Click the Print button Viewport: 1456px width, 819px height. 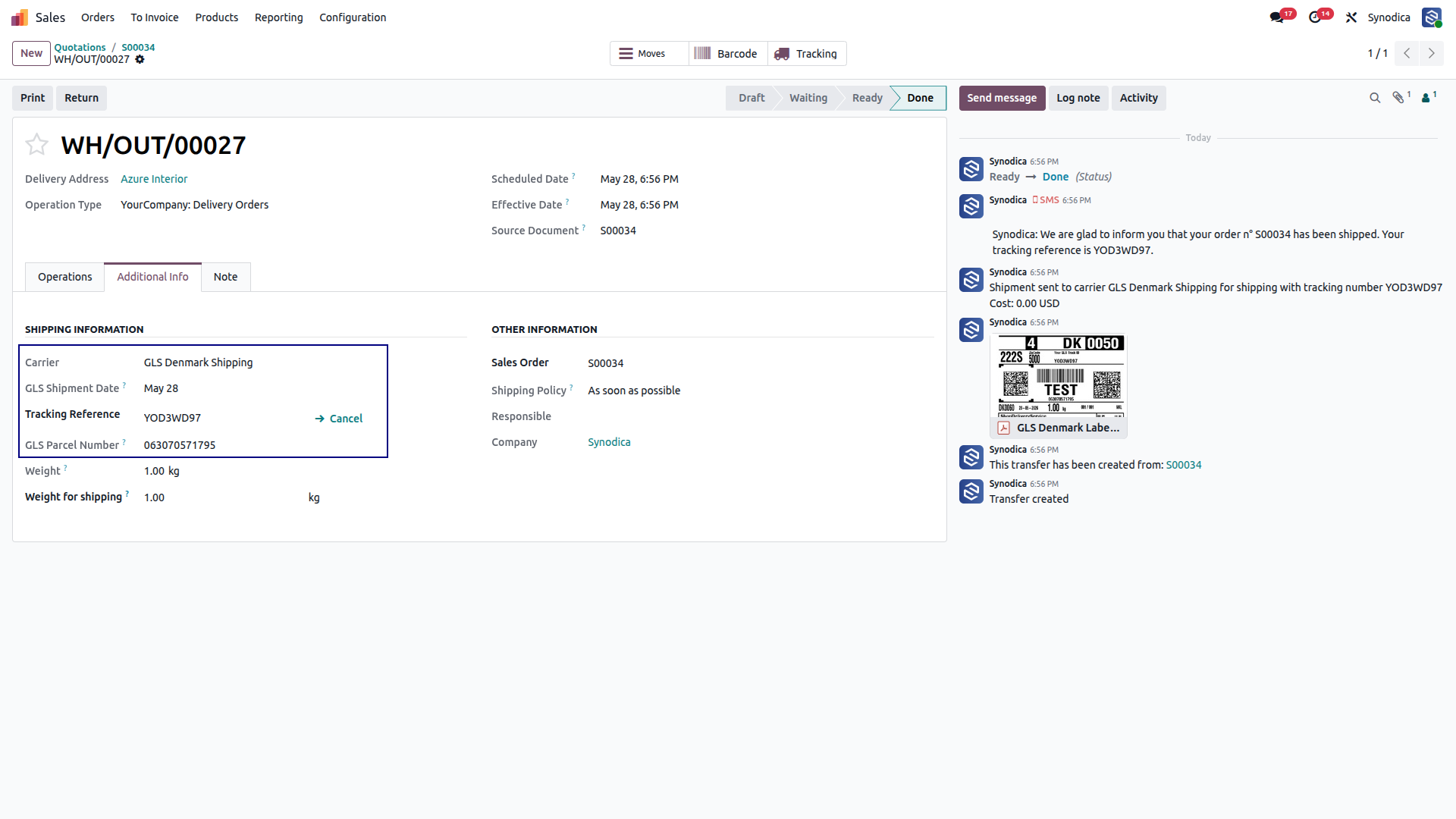pyautogui.click(x=33, y=98)
